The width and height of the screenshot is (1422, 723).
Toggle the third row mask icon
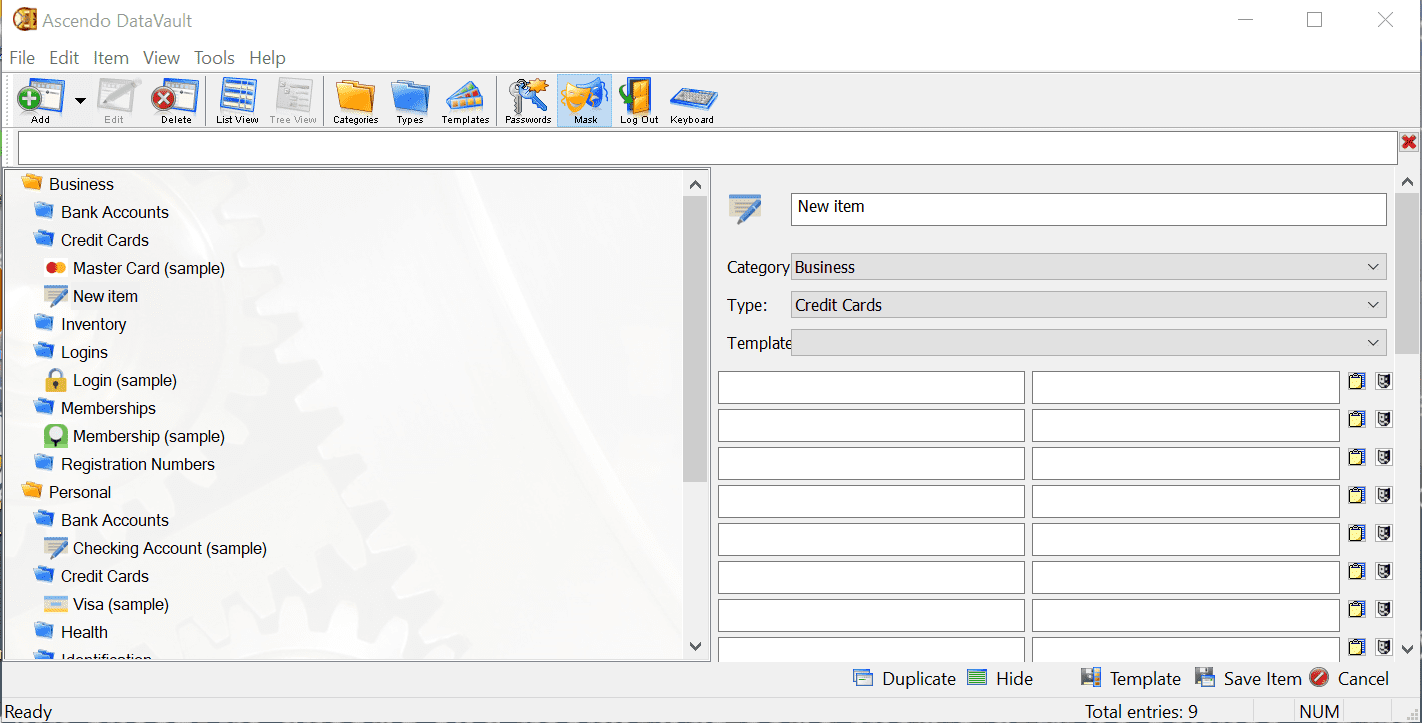(1384, 457)
